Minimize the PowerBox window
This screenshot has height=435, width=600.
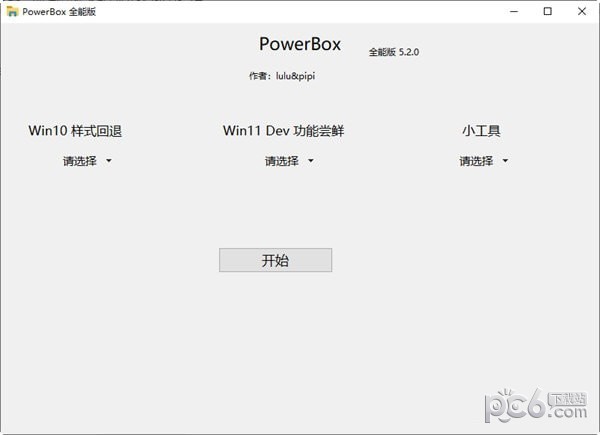[x=514, y=11]
